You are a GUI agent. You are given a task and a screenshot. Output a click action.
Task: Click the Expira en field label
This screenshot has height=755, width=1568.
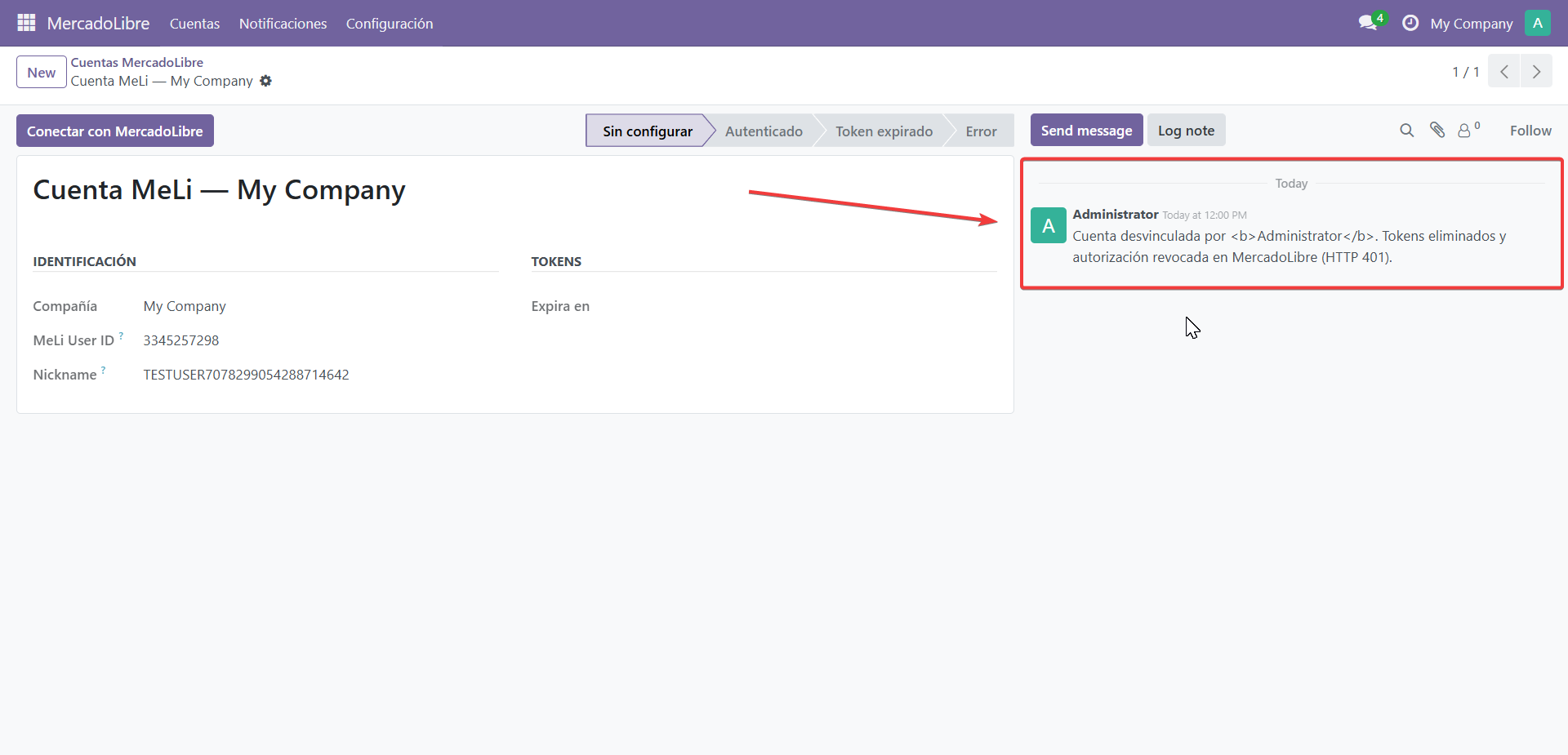click(560, 306)
